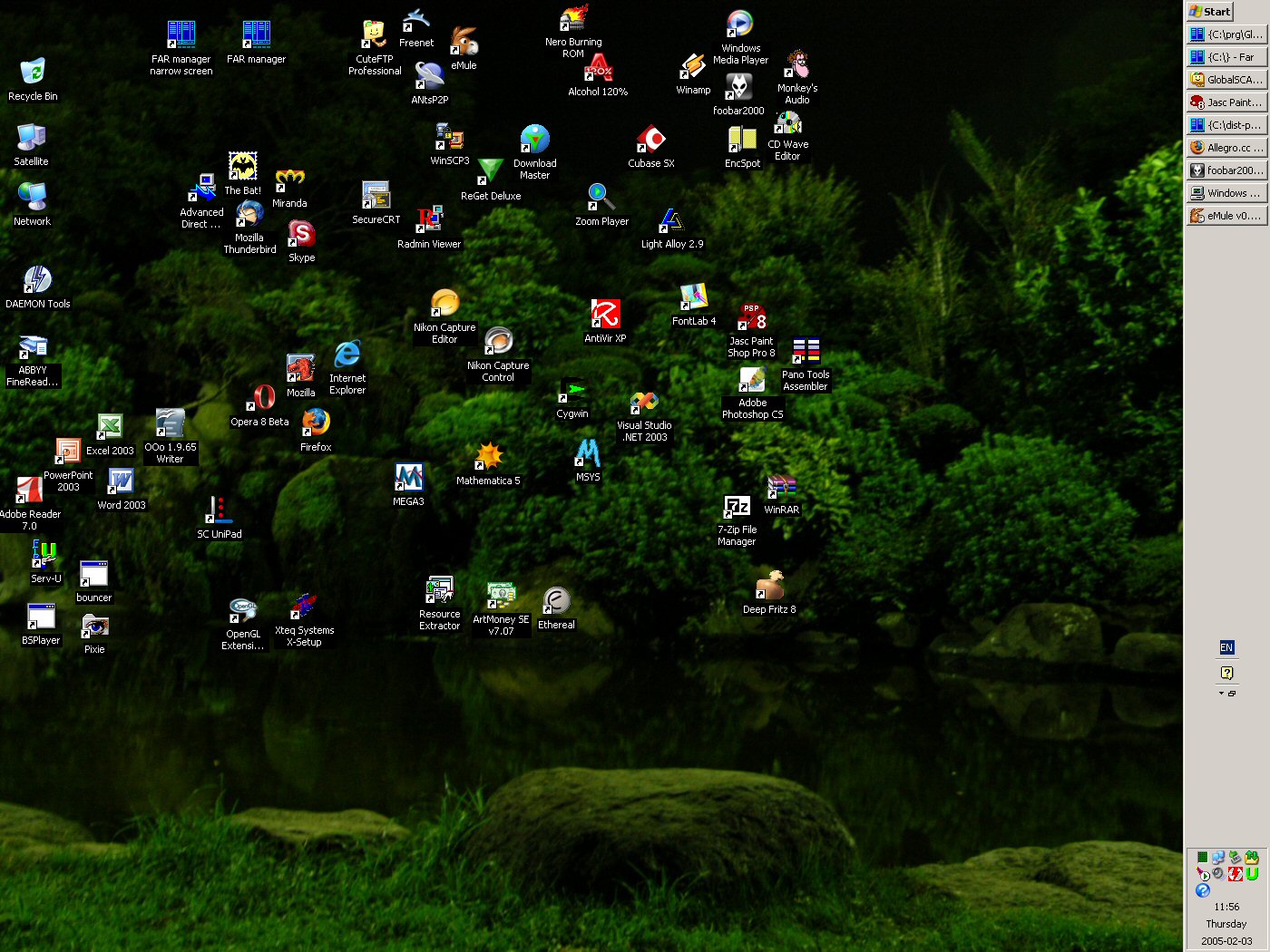Click the system tray clock
Image resolution: width=1270 pixels, height=952 pixels.
tap(1226, 907)
